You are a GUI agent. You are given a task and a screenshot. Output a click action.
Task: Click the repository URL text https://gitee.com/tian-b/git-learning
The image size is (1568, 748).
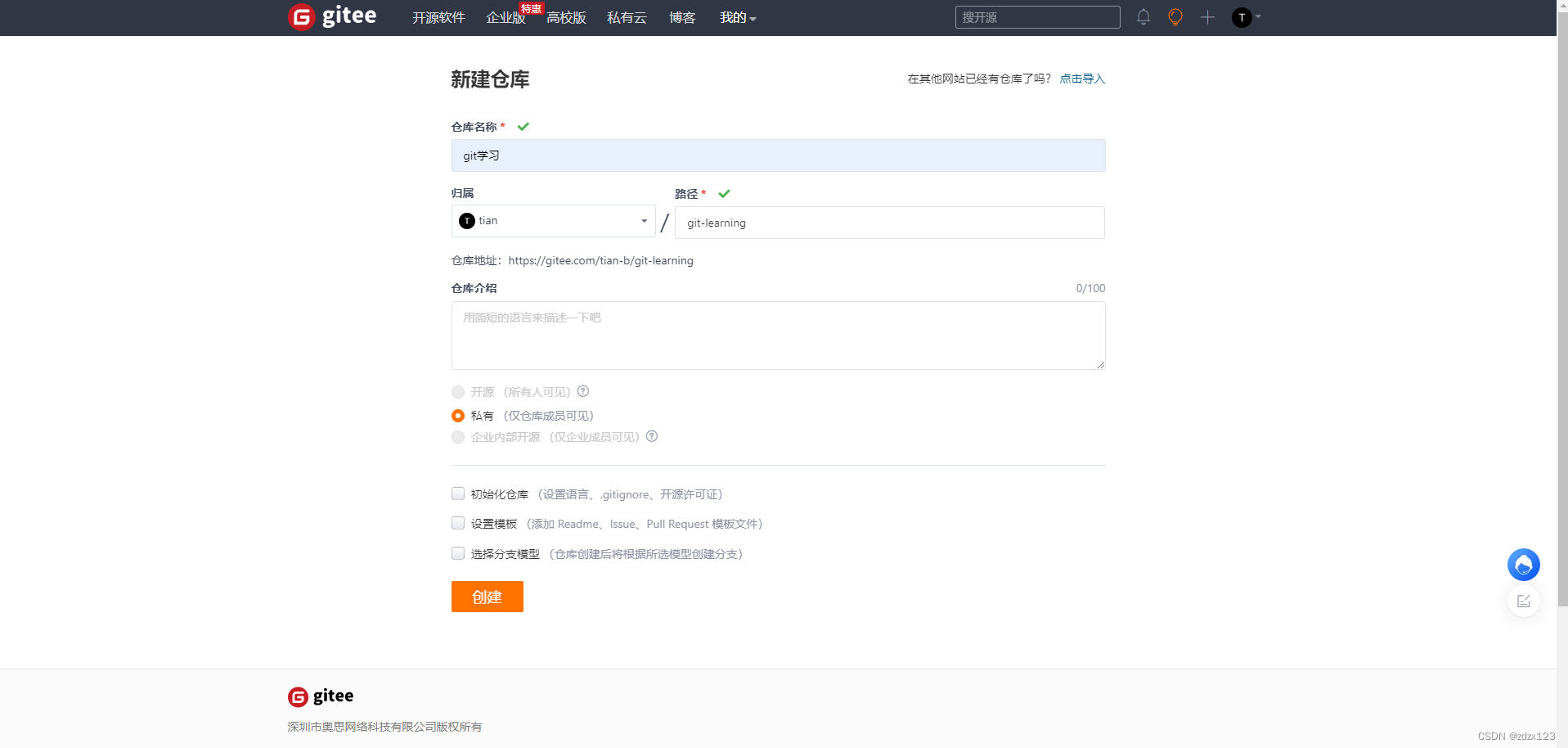tap(600, 260)
